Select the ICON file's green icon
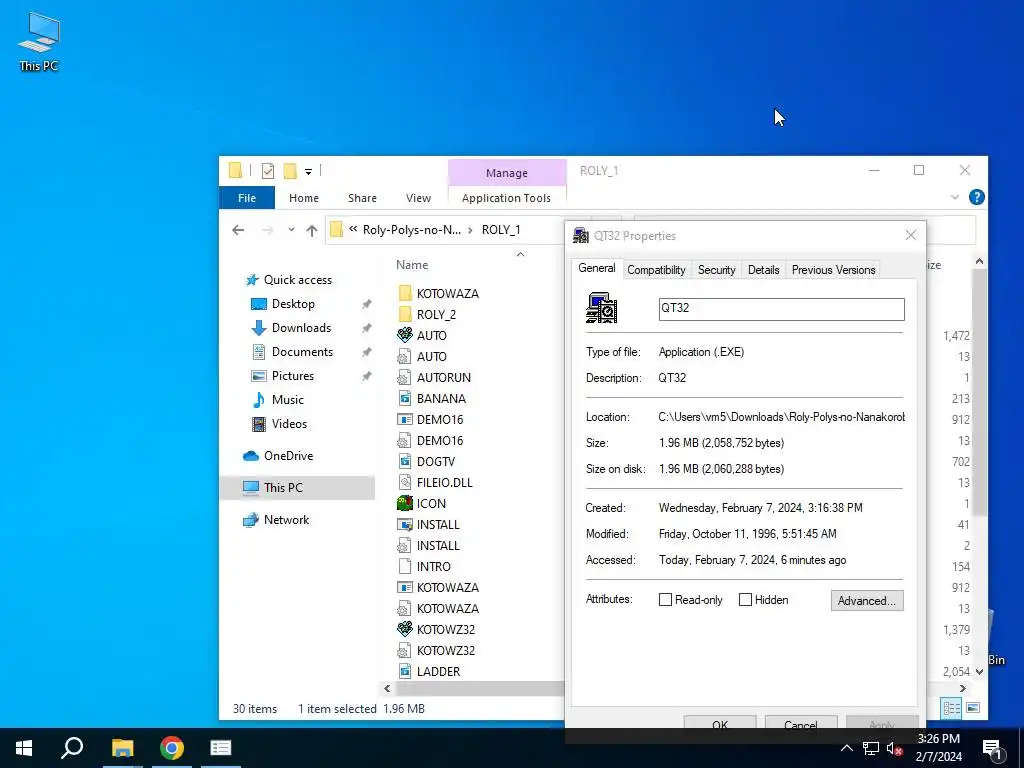The width and height of the screenshot is (1024, 768). [x=405, y=504]
